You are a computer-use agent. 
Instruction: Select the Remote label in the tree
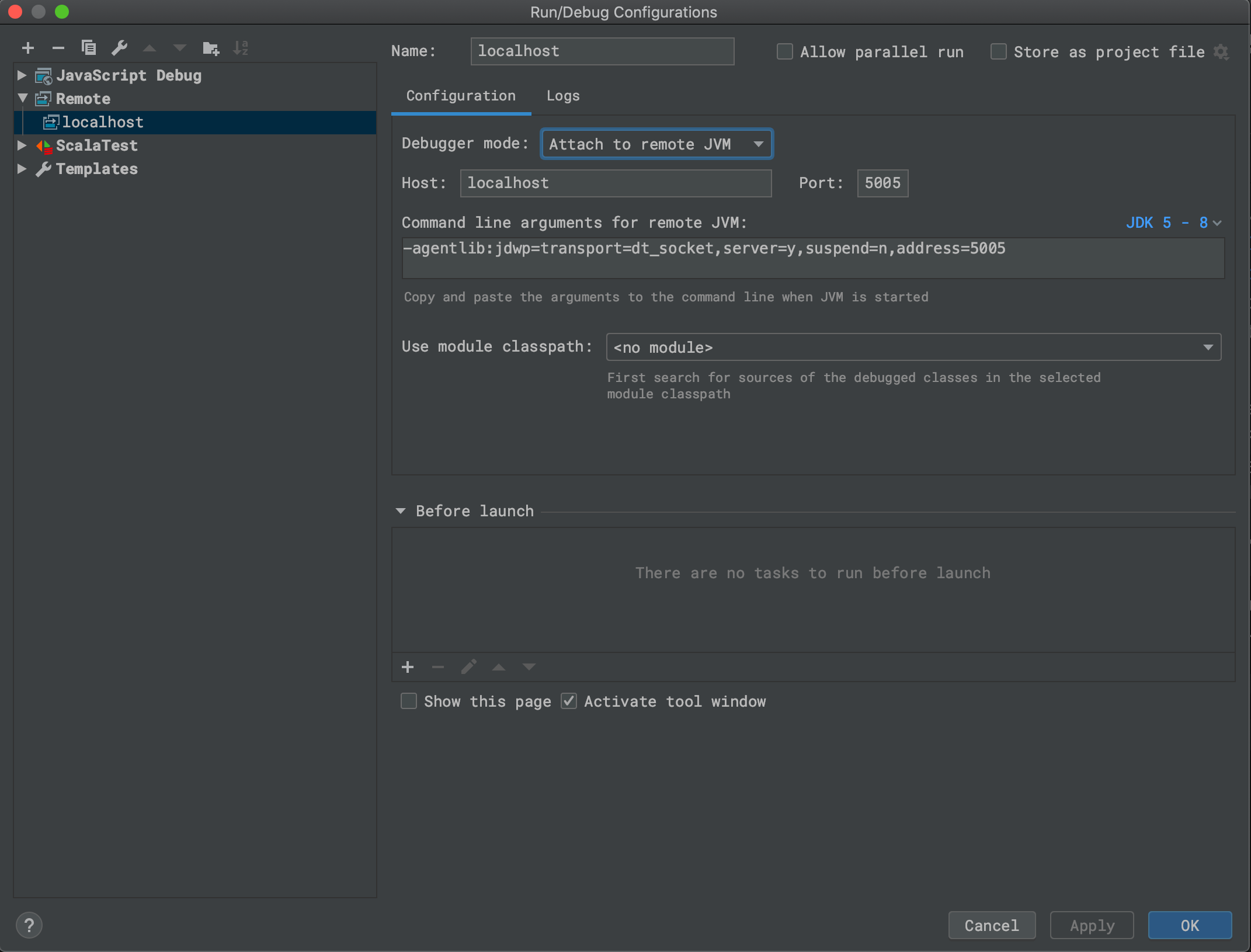83,99
